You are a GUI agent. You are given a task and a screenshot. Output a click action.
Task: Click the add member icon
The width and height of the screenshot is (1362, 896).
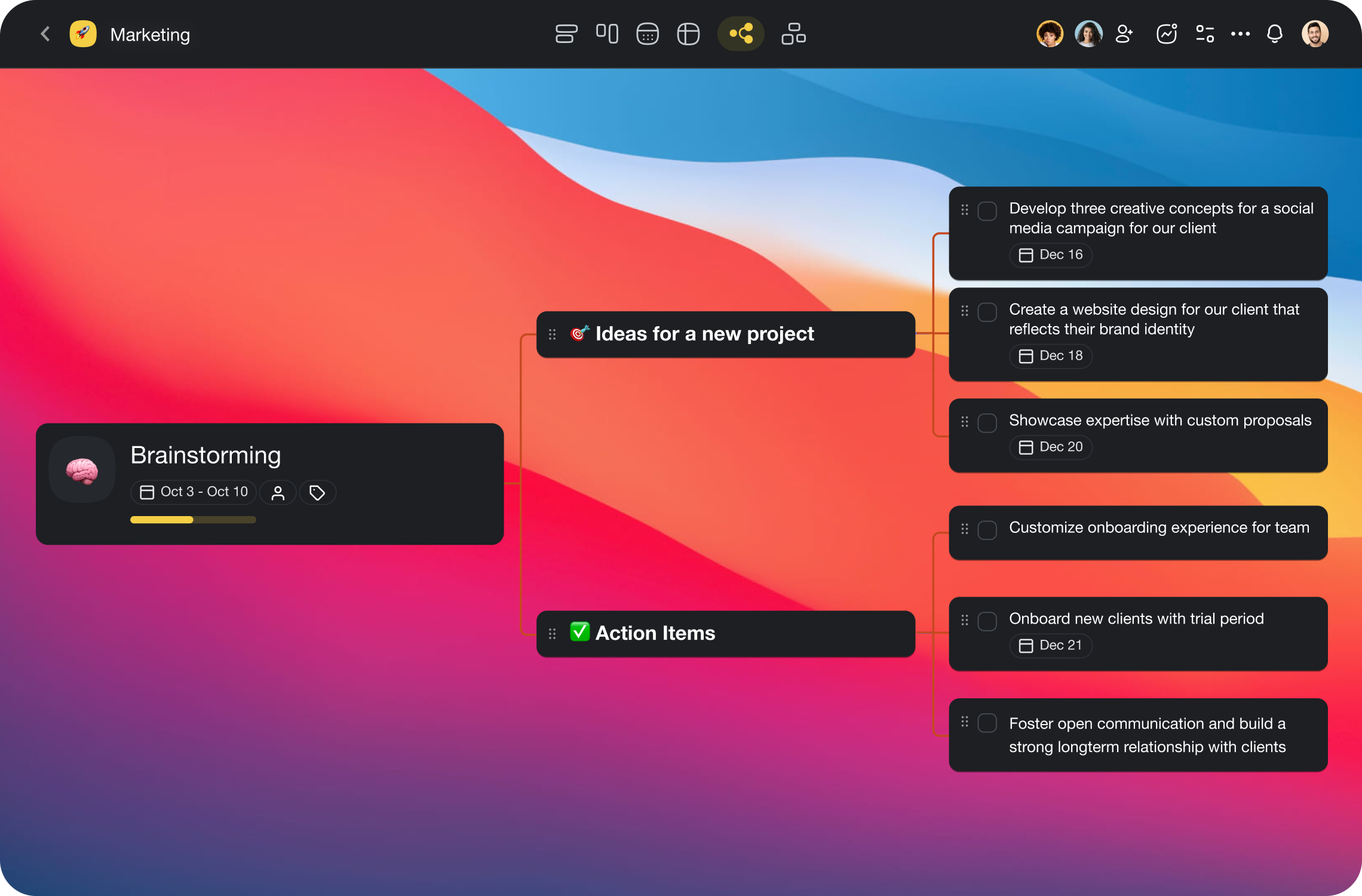coord(1124,34)
